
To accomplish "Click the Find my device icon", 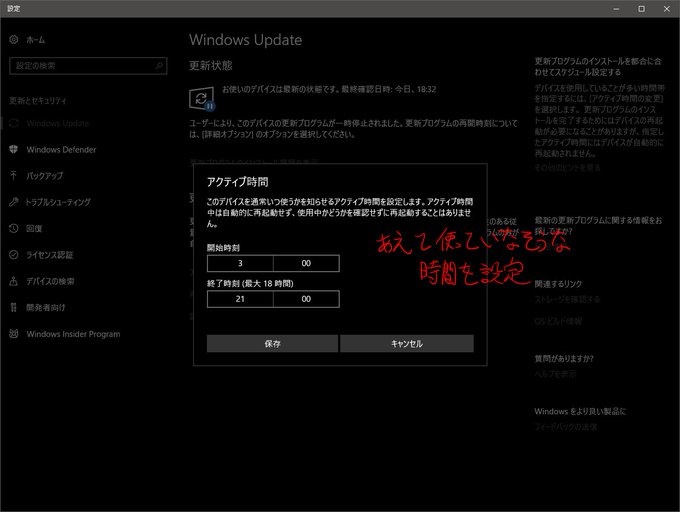I will coord(14,281).
